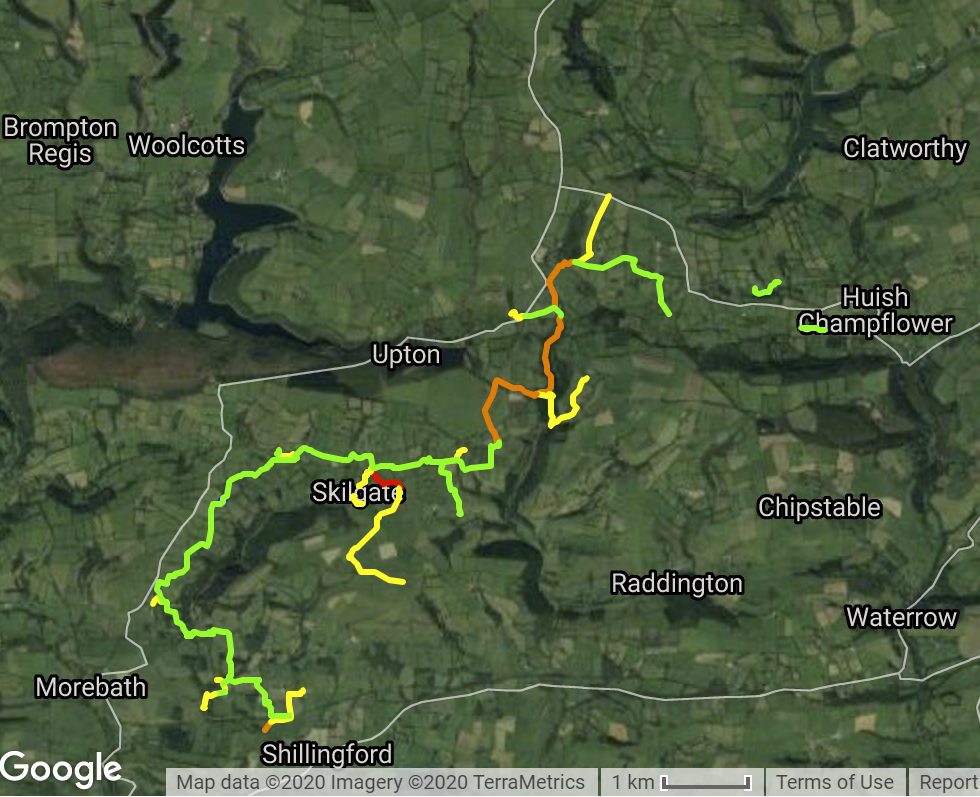Click the Google logo
The height and width of the screenshot is (797, 980).
click(61, 769)
